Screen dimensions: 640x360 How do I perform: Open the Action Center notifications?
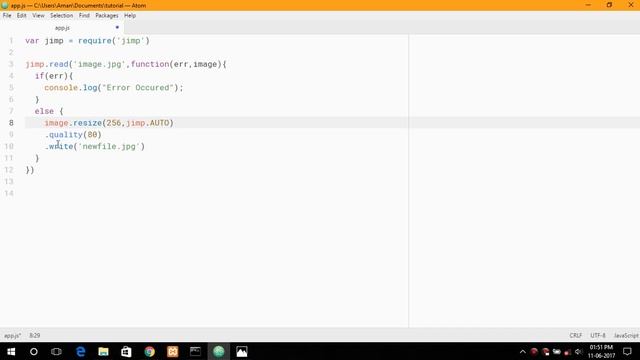coord(627,351)
